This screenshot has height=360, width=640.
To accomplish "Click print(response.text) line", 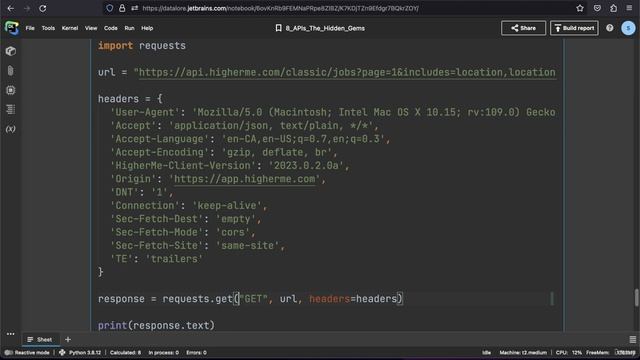I will pos(156,326).
